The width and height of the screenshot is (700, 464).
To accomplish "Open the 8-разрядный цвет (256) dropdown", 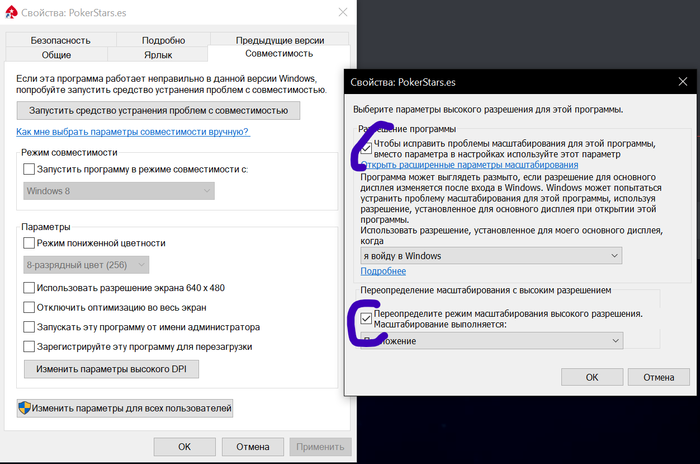I will point(86,265).
